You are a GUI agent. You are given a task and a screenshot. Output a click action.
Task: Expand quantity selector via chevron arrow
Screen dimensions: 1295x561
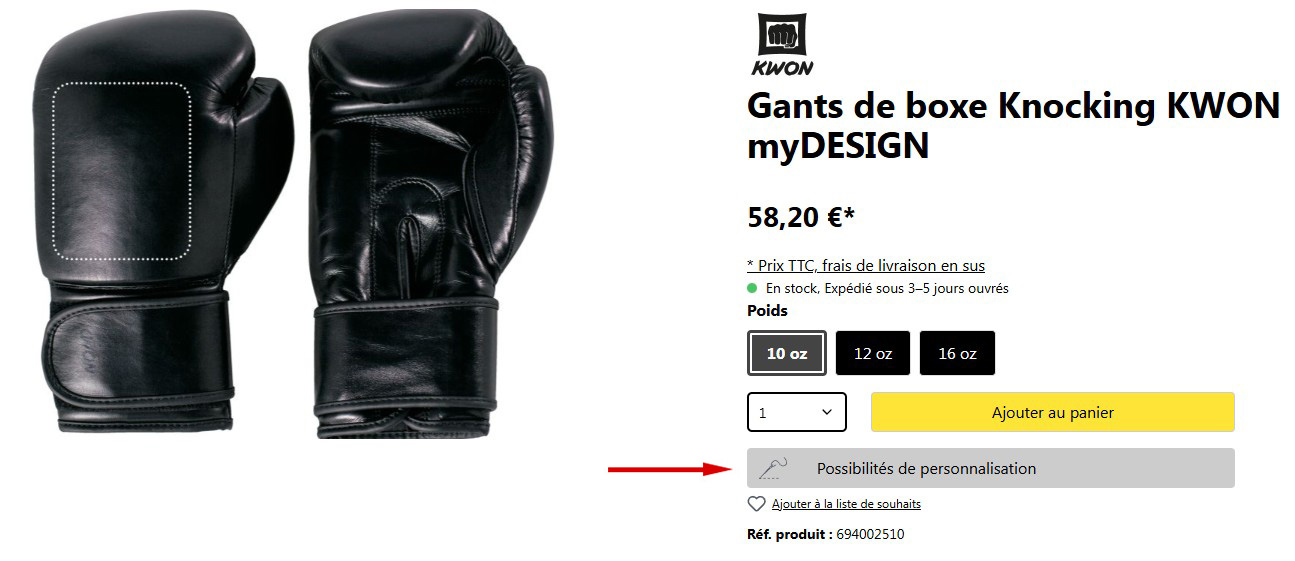click(x=827, y=412)
